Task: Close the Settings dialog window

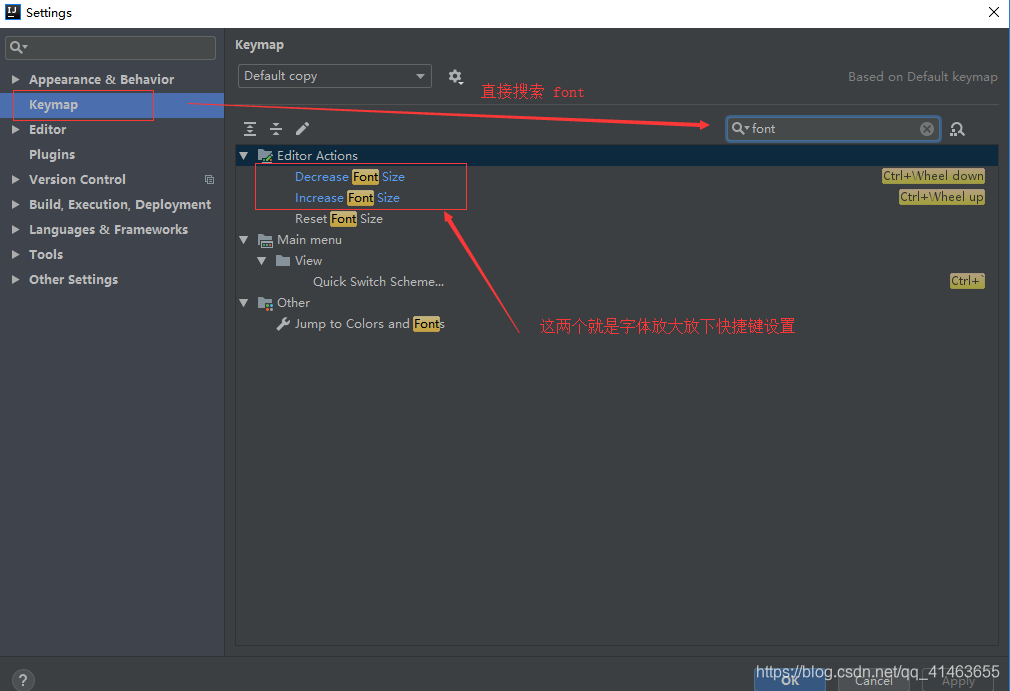Action: (x=993, y=12)
